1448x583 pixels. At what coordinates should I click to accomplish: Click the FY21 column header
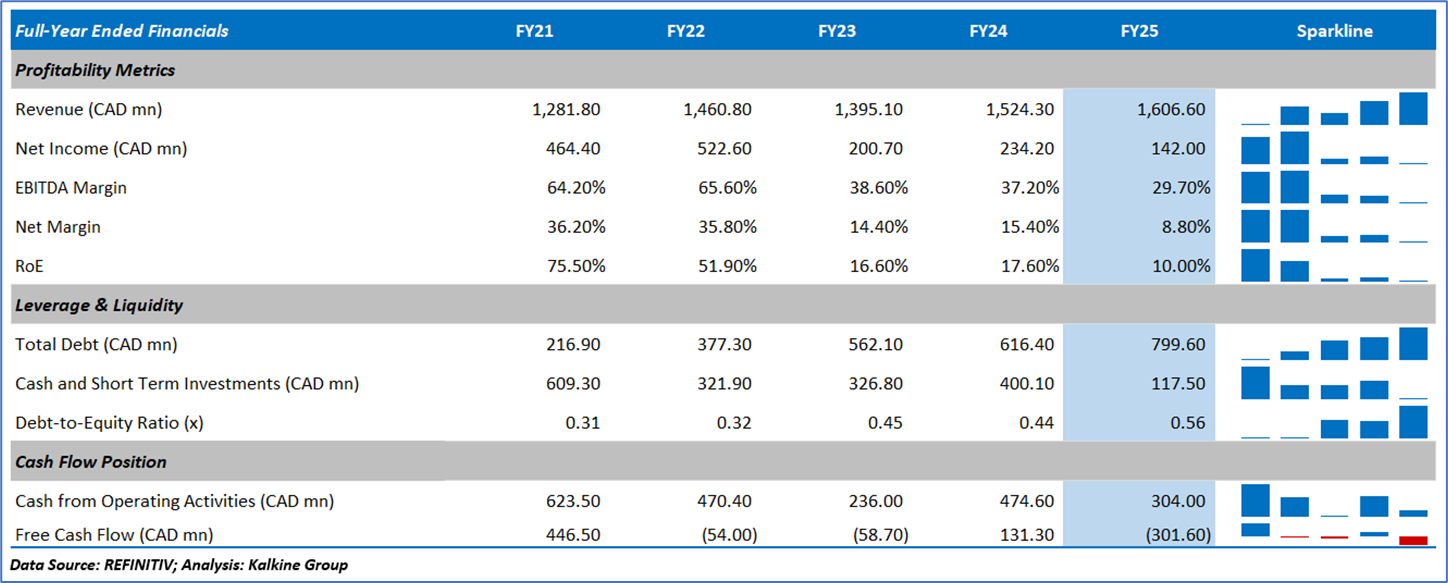click(x=534, y=31)
